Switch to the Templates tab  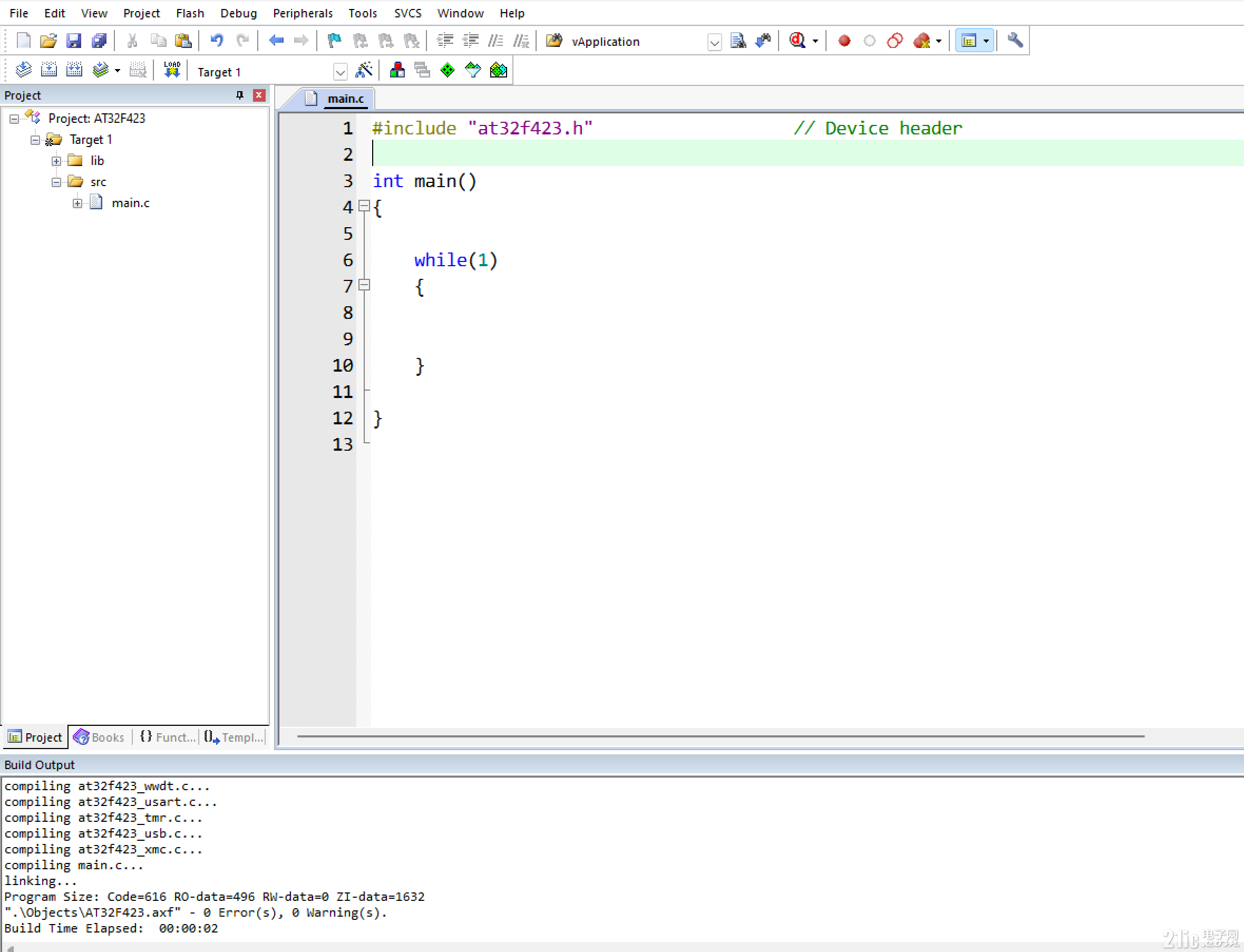coord(234,737)
